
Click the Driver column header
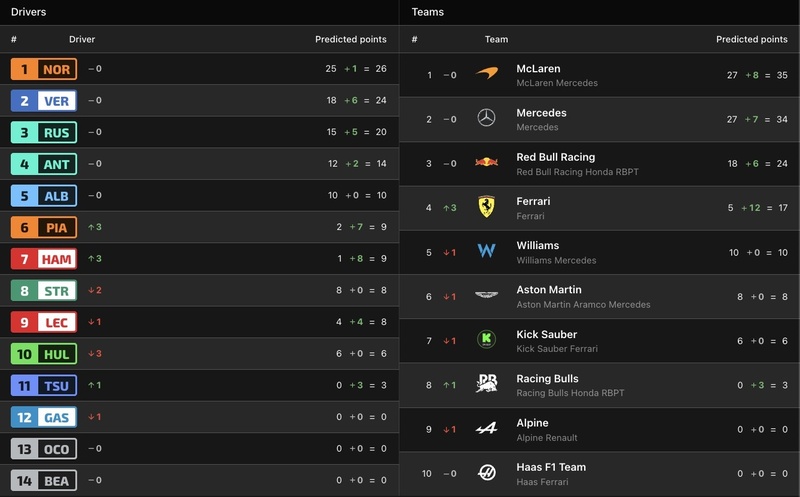coord(82,39)
